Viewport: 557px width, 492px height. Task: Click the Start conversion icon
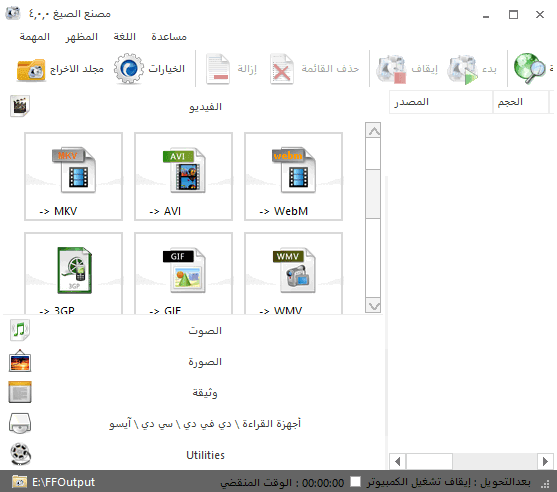click(462, 69)
